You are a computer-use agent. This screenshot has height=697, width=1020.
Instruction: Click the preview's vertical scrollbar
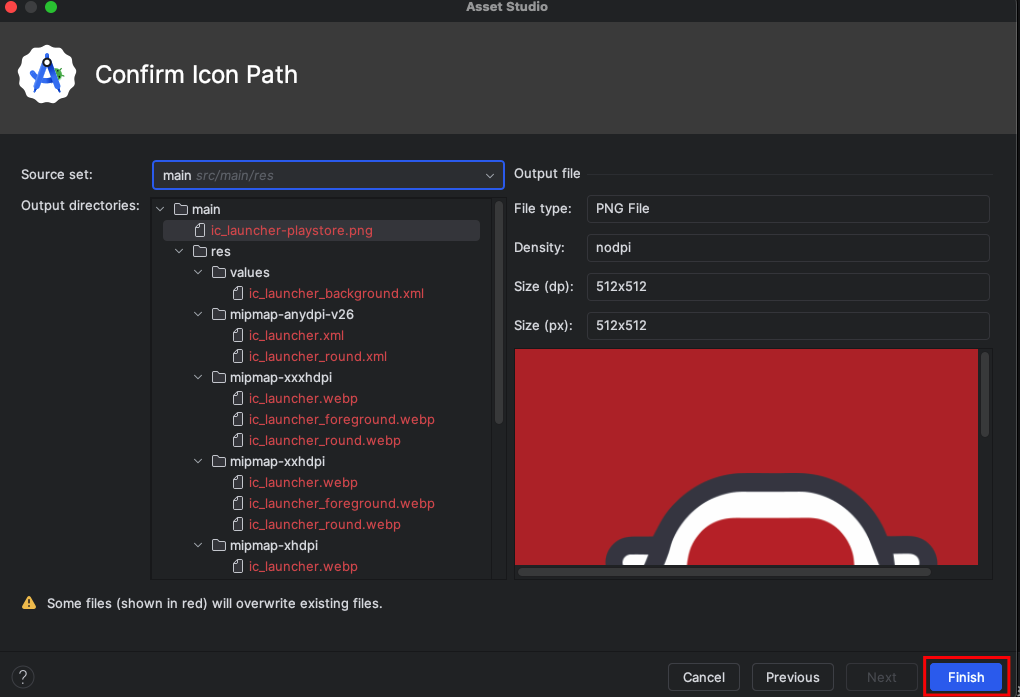coord(984,394)
